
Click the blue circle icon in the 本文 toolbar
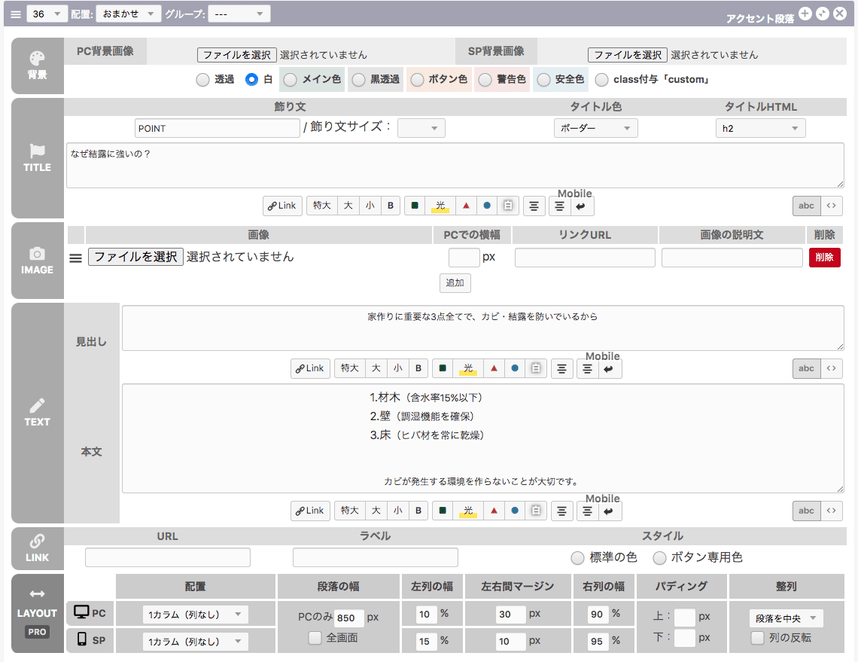point(515,511)
